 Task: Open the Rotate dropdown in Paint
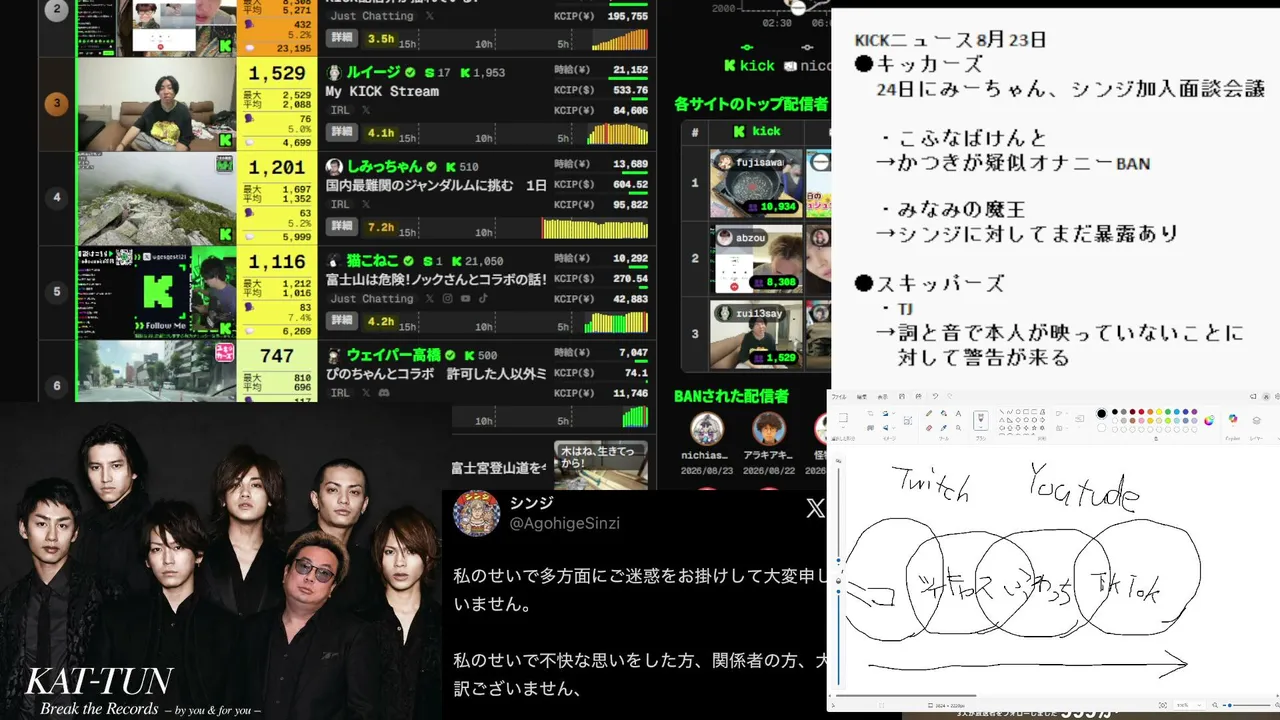[893, 413]
